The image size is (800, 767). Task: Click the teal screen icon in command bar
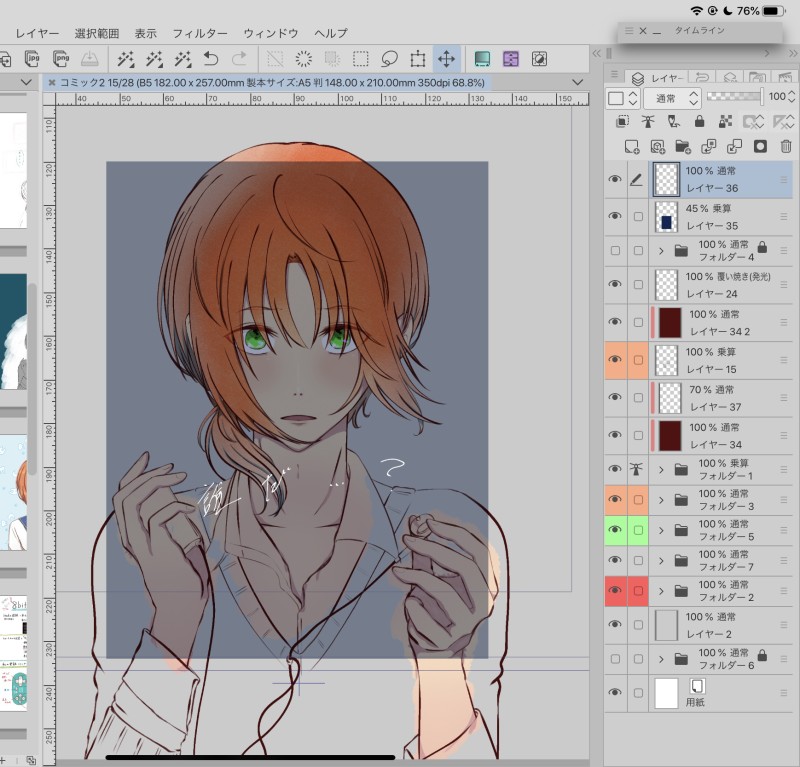click(x=482, y=59)
